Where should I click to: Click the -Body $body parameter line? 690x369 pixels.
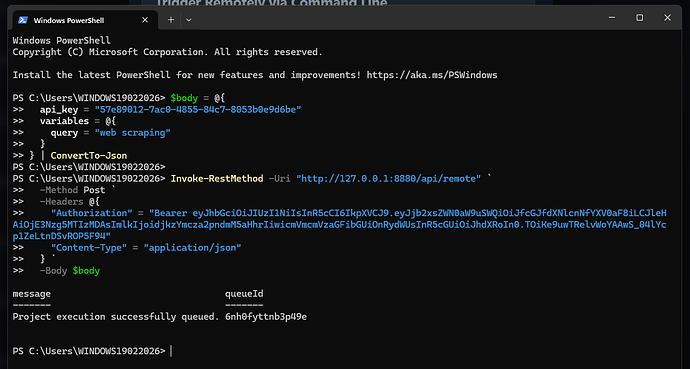[x=70, y=271]
